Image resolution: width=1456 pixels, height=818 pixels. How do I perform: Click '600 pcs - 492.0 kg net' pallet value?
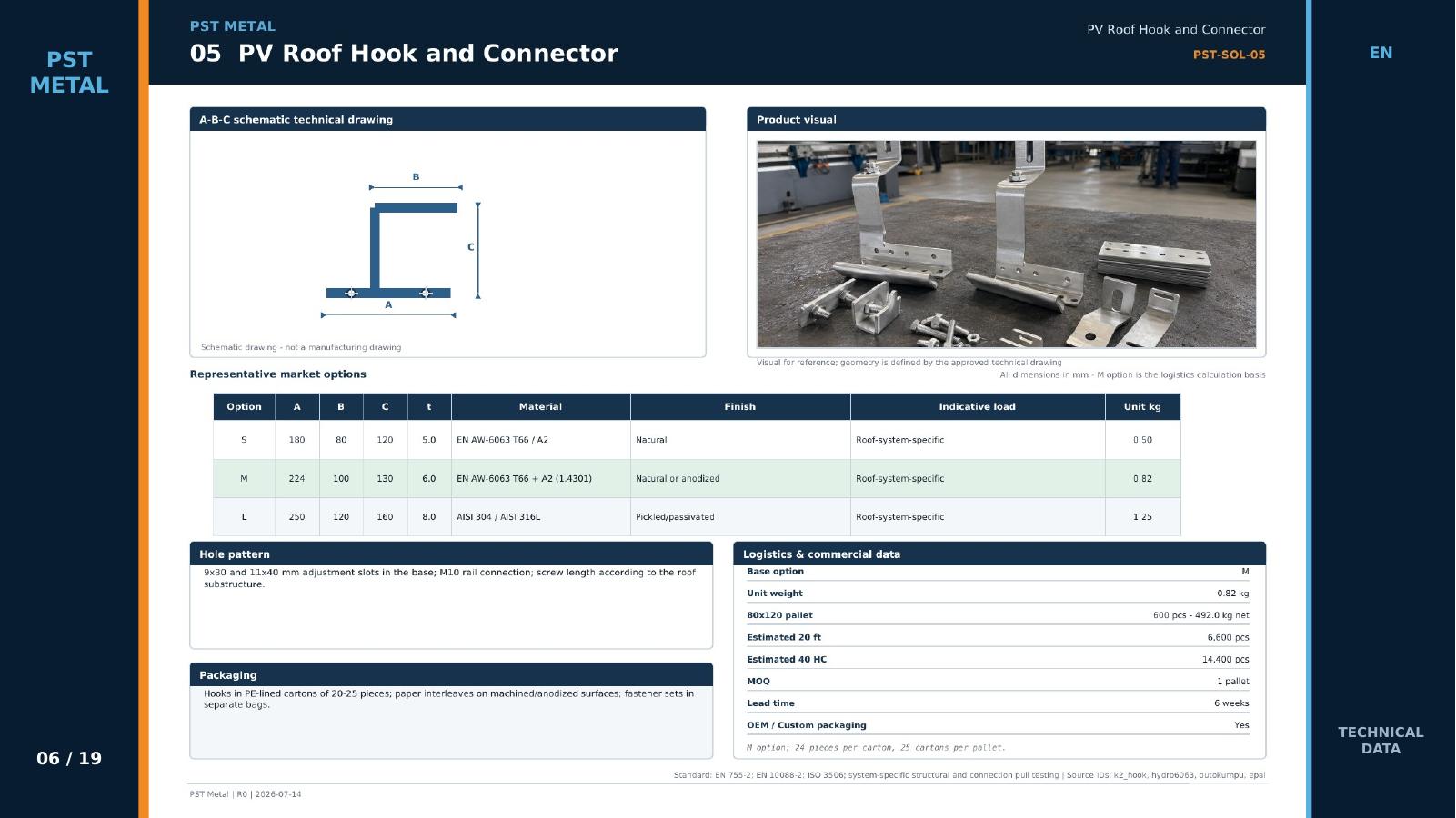click(1201, 615)
